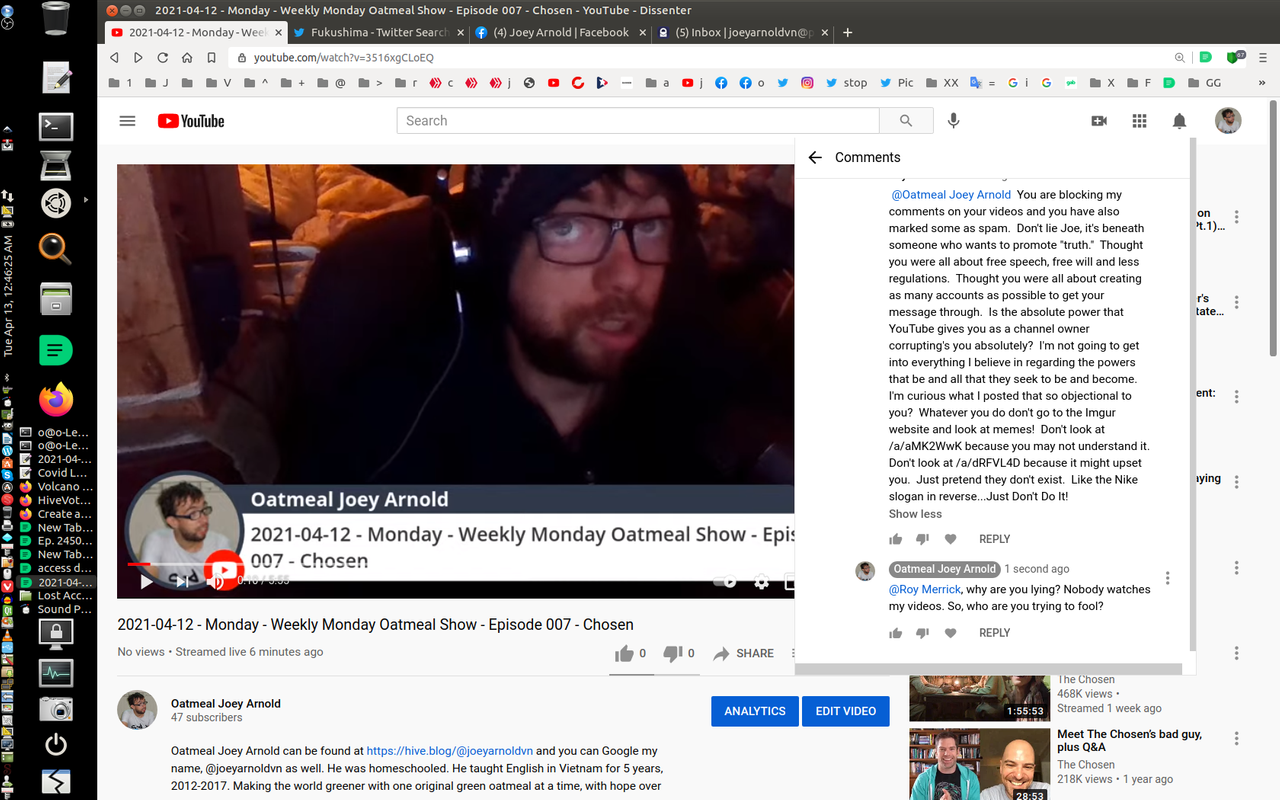Open the YouTube apps grid
The width and height of the screenshot is (1280, 800).
coord(1139,121)
